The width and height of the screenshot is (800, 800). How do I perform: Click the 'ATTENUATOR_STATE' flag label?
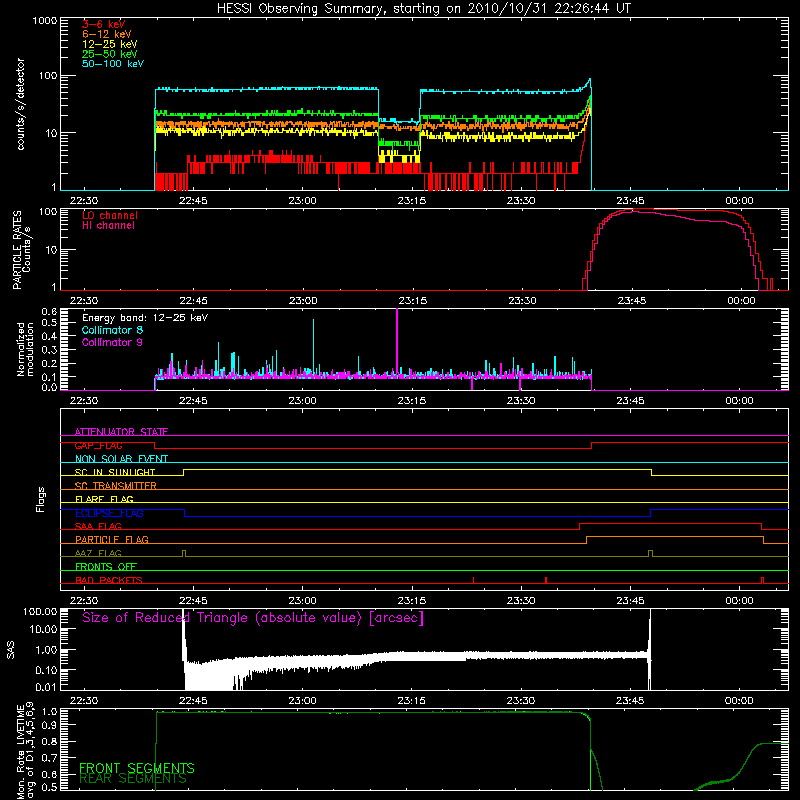coord(121,432)
